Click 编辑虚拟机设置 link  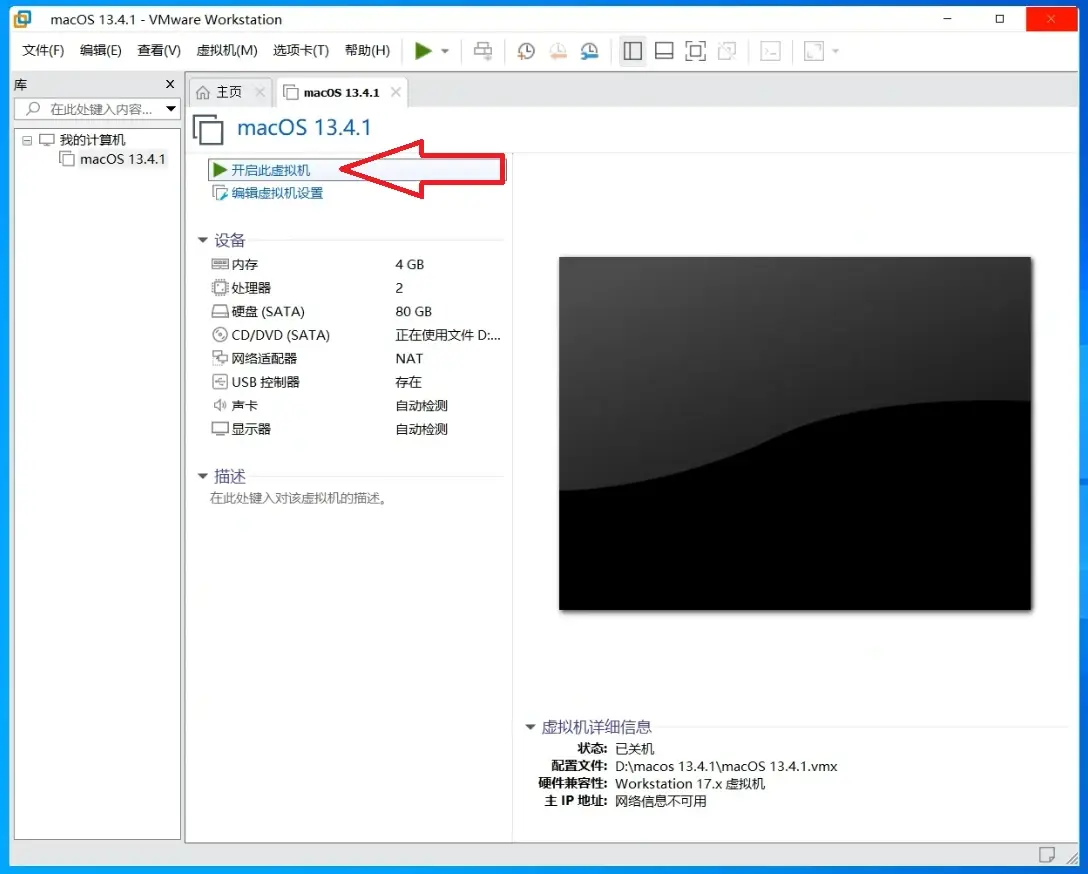tap(277, 194)
